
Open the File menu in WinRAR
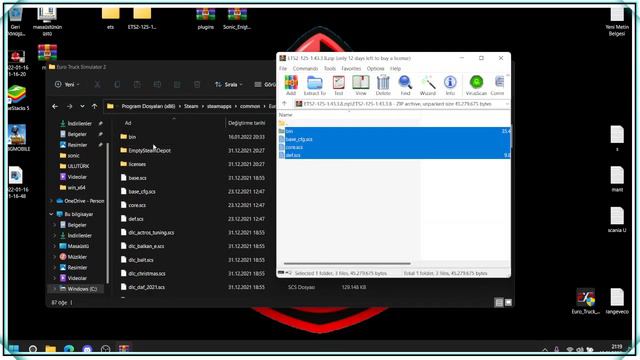click(283, 69)
